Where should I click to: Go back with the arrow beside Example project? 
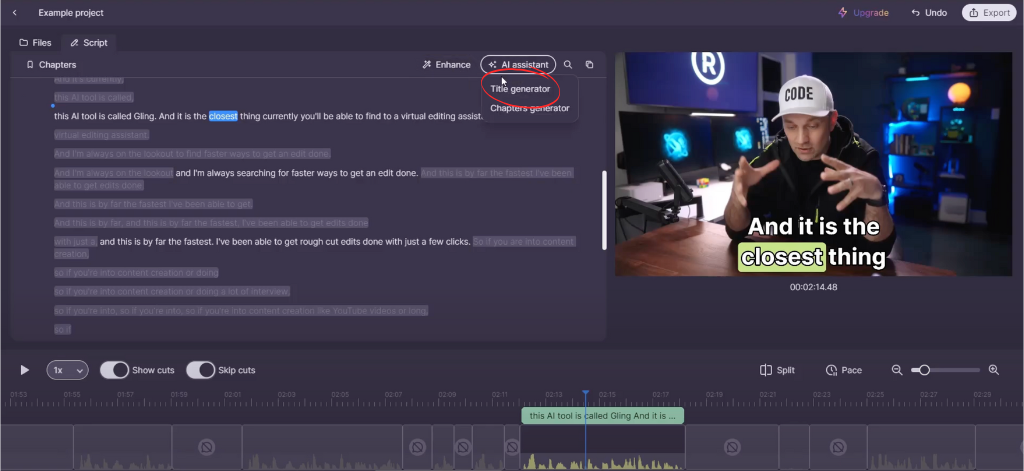point(14,12)
